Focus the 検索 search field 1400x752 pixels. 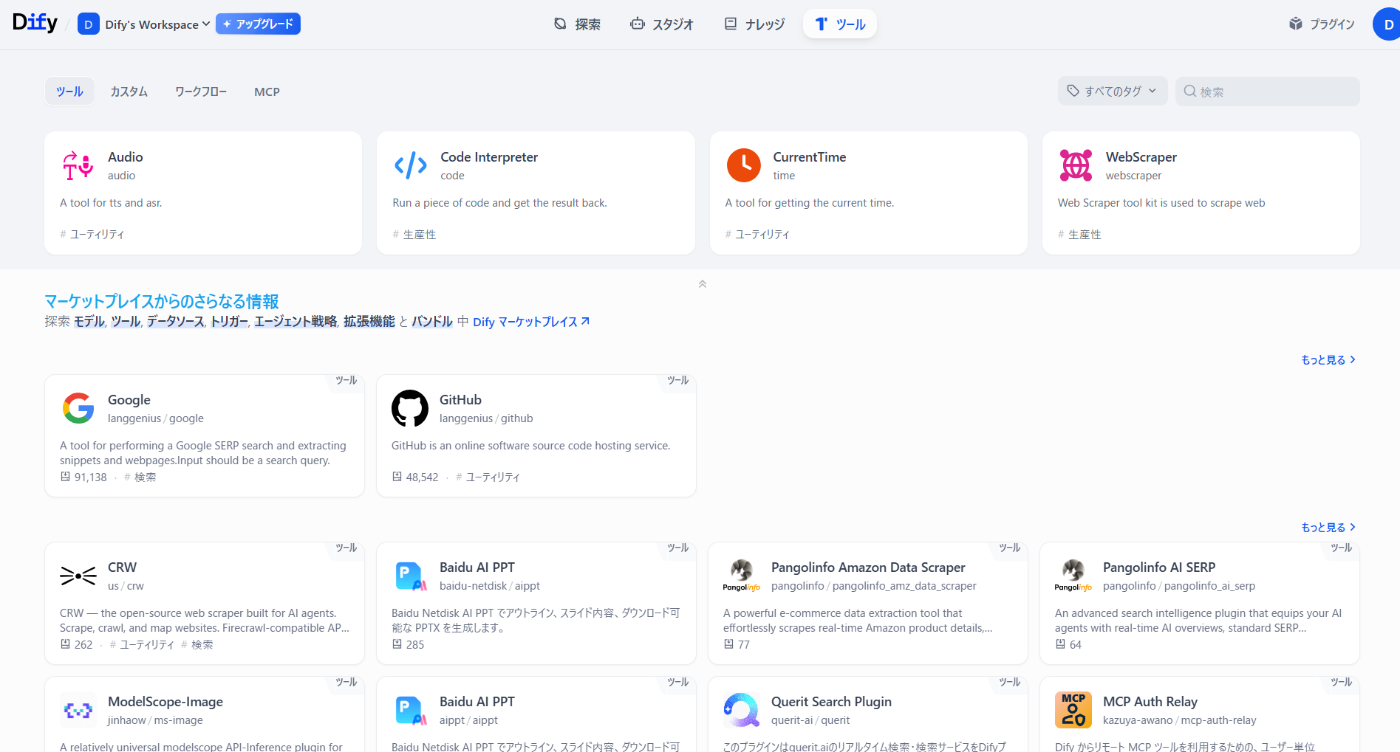pyautogui.click(x=1267, y=91)
